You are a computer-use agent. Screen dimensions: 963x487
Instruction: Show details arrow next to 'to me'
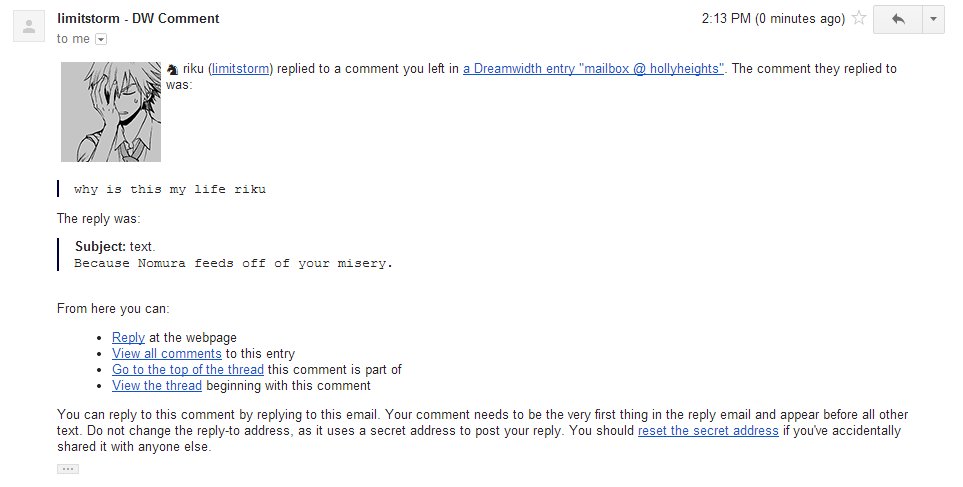(x=101, y=39)
